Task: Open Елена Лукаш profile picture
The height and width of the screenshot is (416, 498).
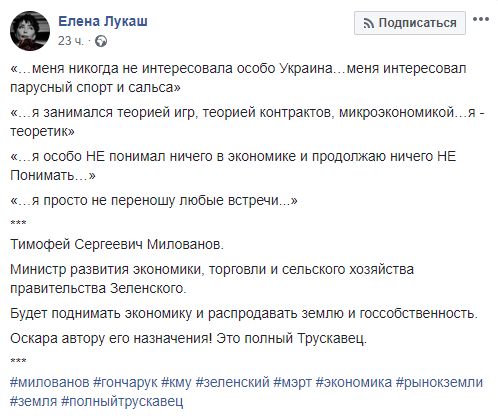Action: coord(30,31)
